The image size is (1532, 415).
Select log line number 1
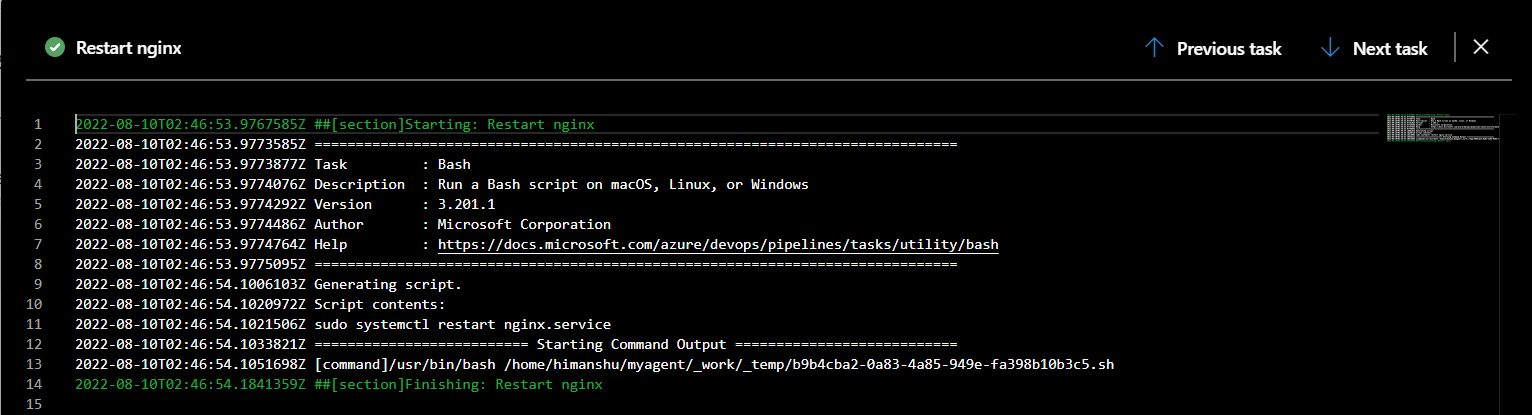[x=38, y=125]
